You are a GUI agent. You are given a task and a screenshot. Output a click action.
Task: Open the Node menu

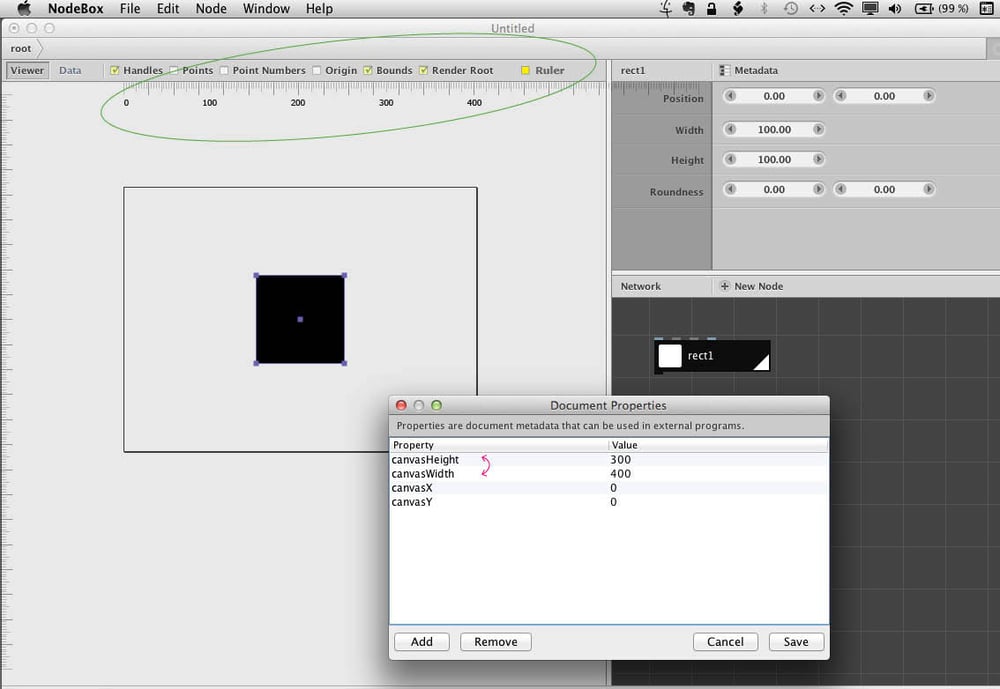coord(211,9)
